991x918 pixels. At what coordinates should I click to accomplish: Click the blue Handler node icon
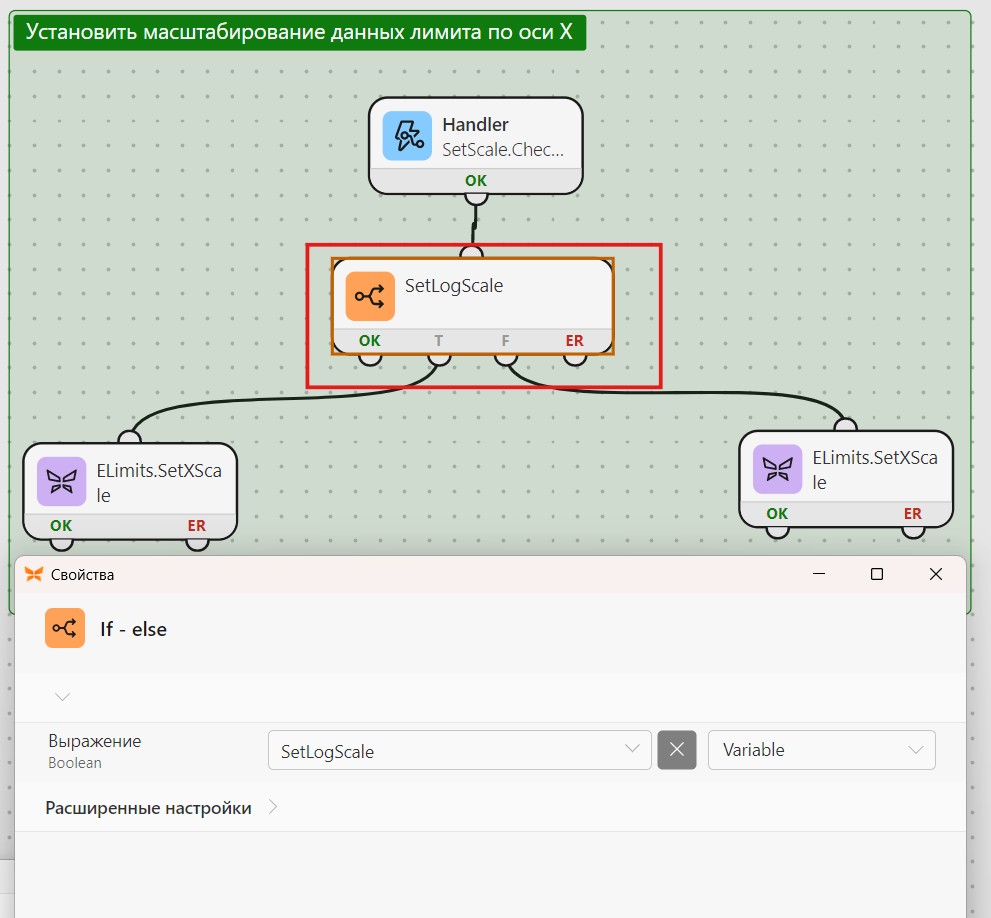point(407,136)
